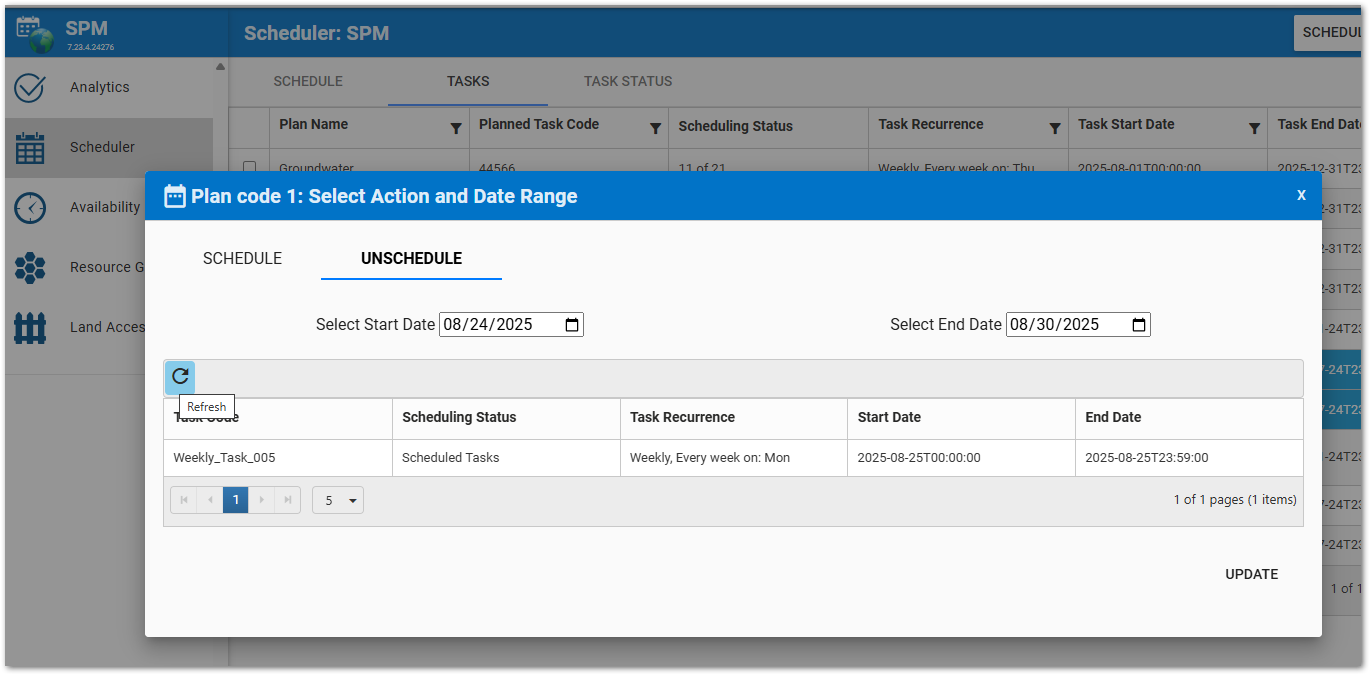The height and width of the screenshot is (675, 1370).
Task: Open the Plan Name filter funnel
Action: pos(457,128)
